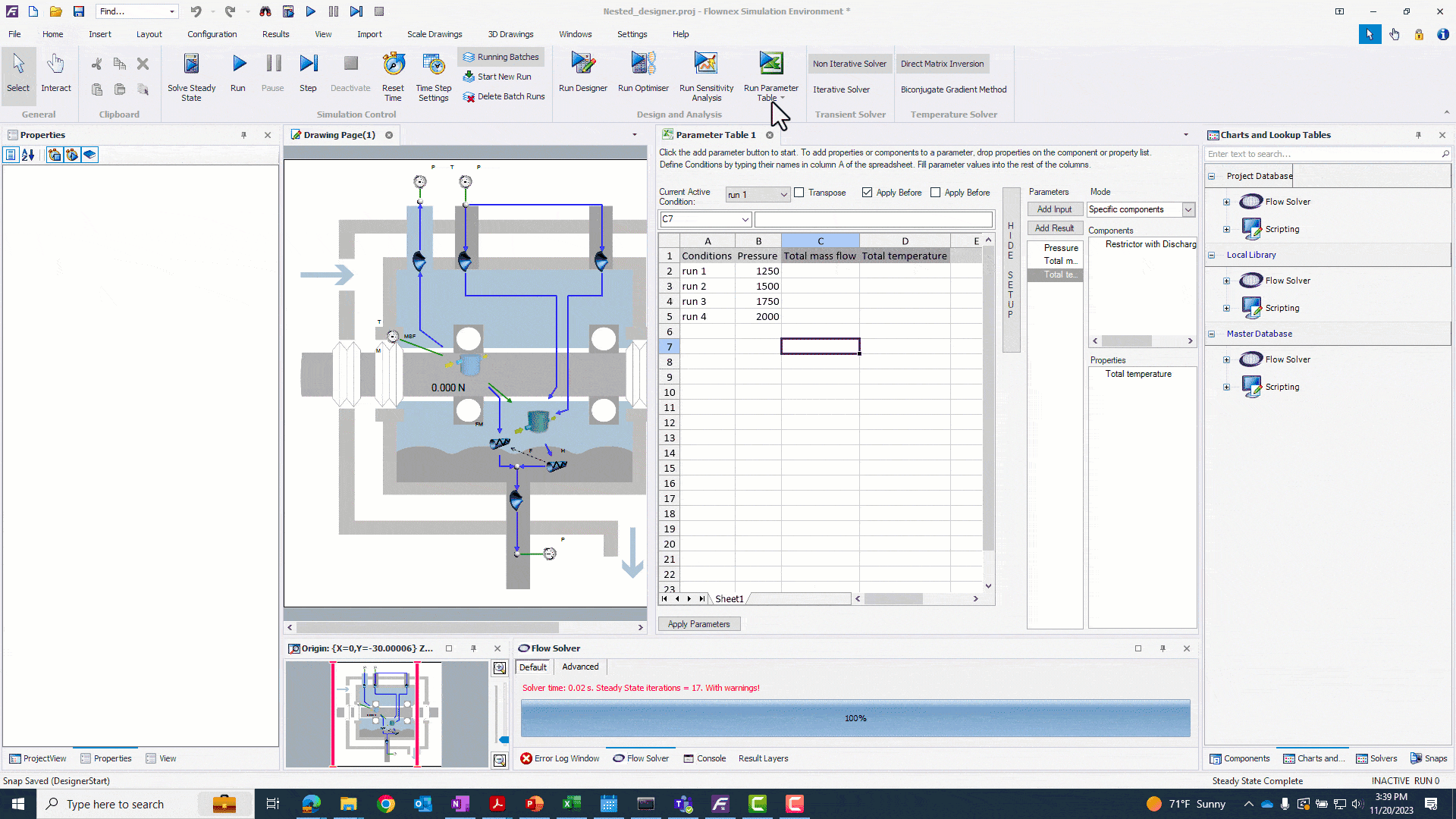
Task: Open Current Active Condition dropdown
Action: click(x=783, y=195)
